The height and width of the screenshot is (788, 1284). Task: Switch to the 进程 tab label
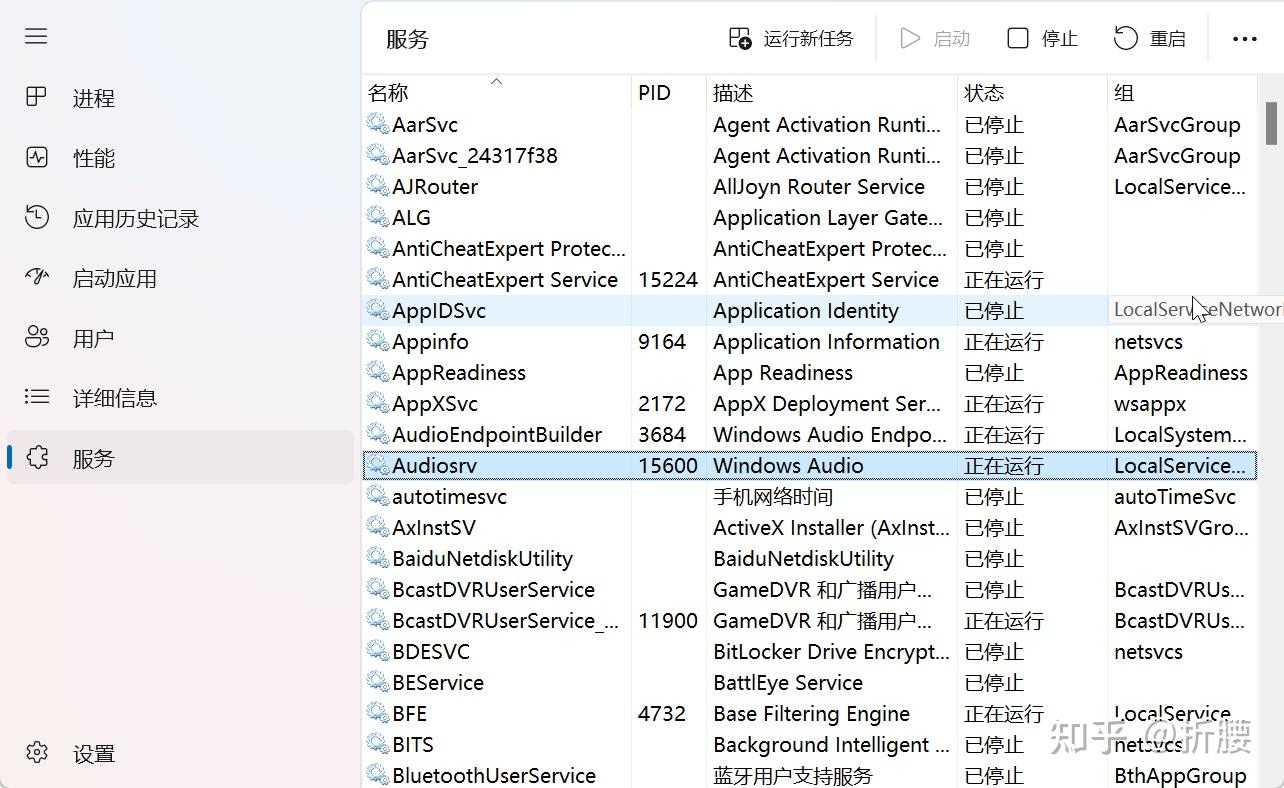(x=94, y=98)
